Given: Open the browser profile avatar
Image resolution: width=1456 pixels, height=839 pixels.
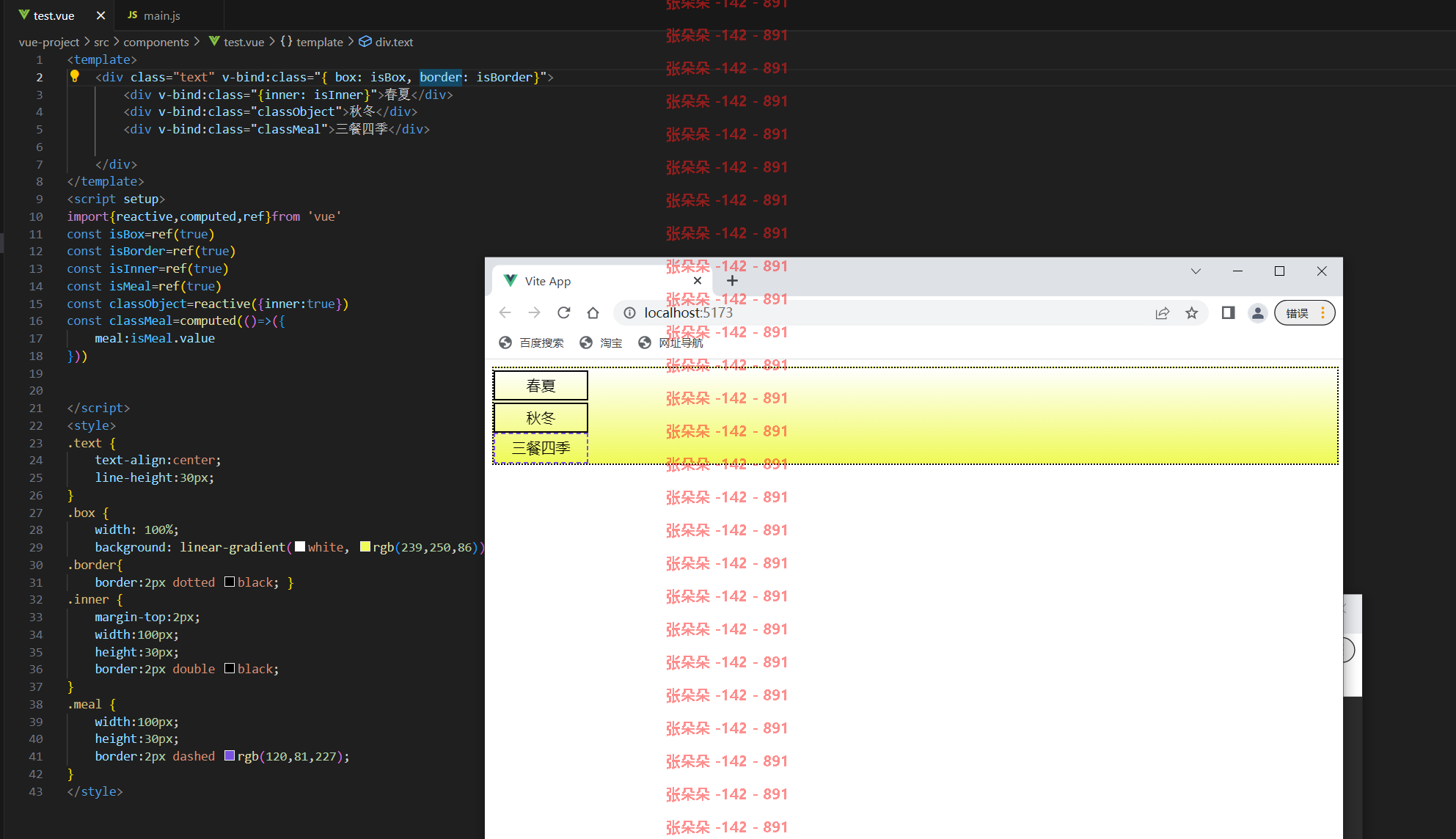Looking at the screenshot, I should pyautogui.click(x=1257, y=313).
